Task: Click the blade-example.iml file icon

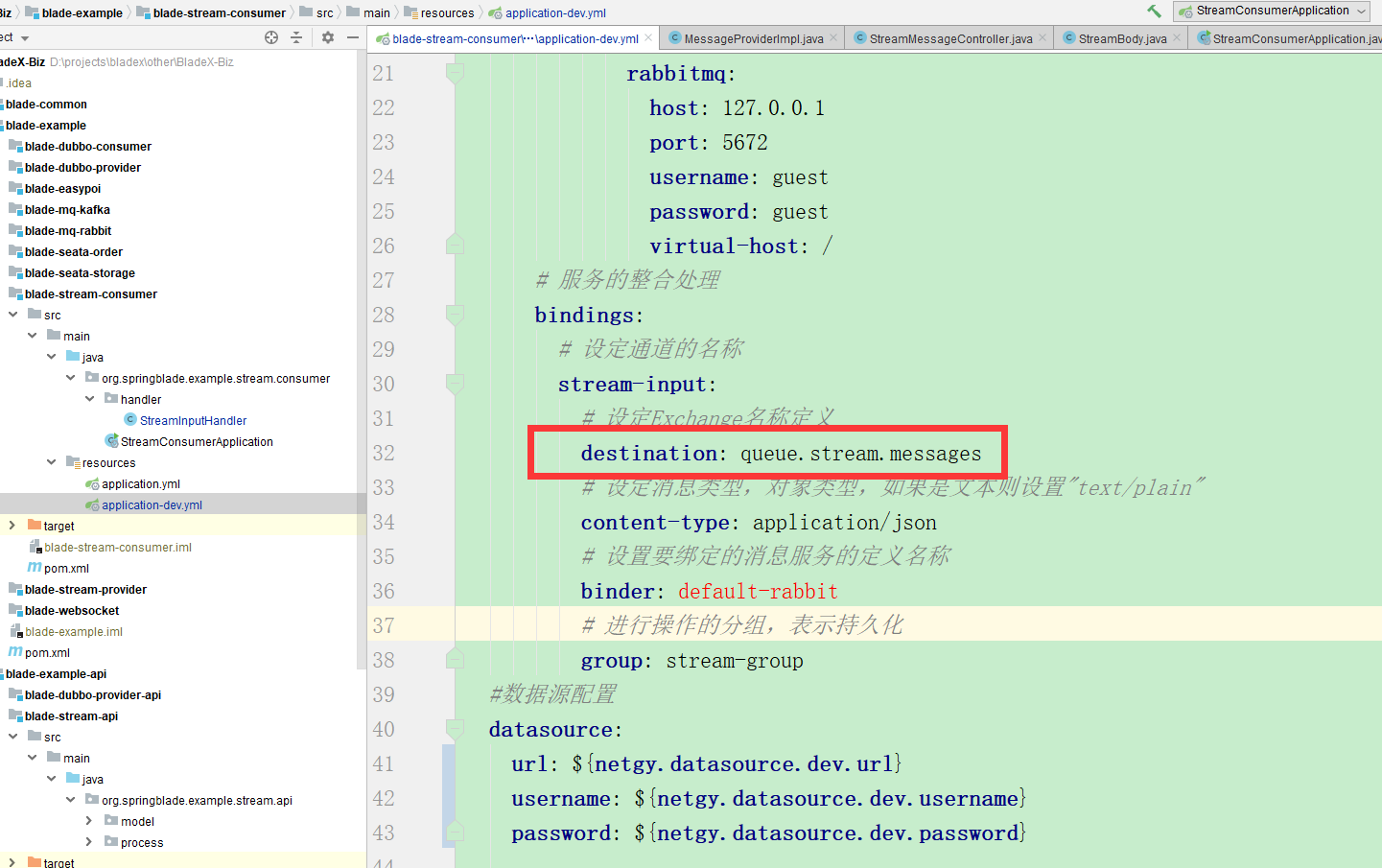Action: pyautogui.click(x=15, y=631)
